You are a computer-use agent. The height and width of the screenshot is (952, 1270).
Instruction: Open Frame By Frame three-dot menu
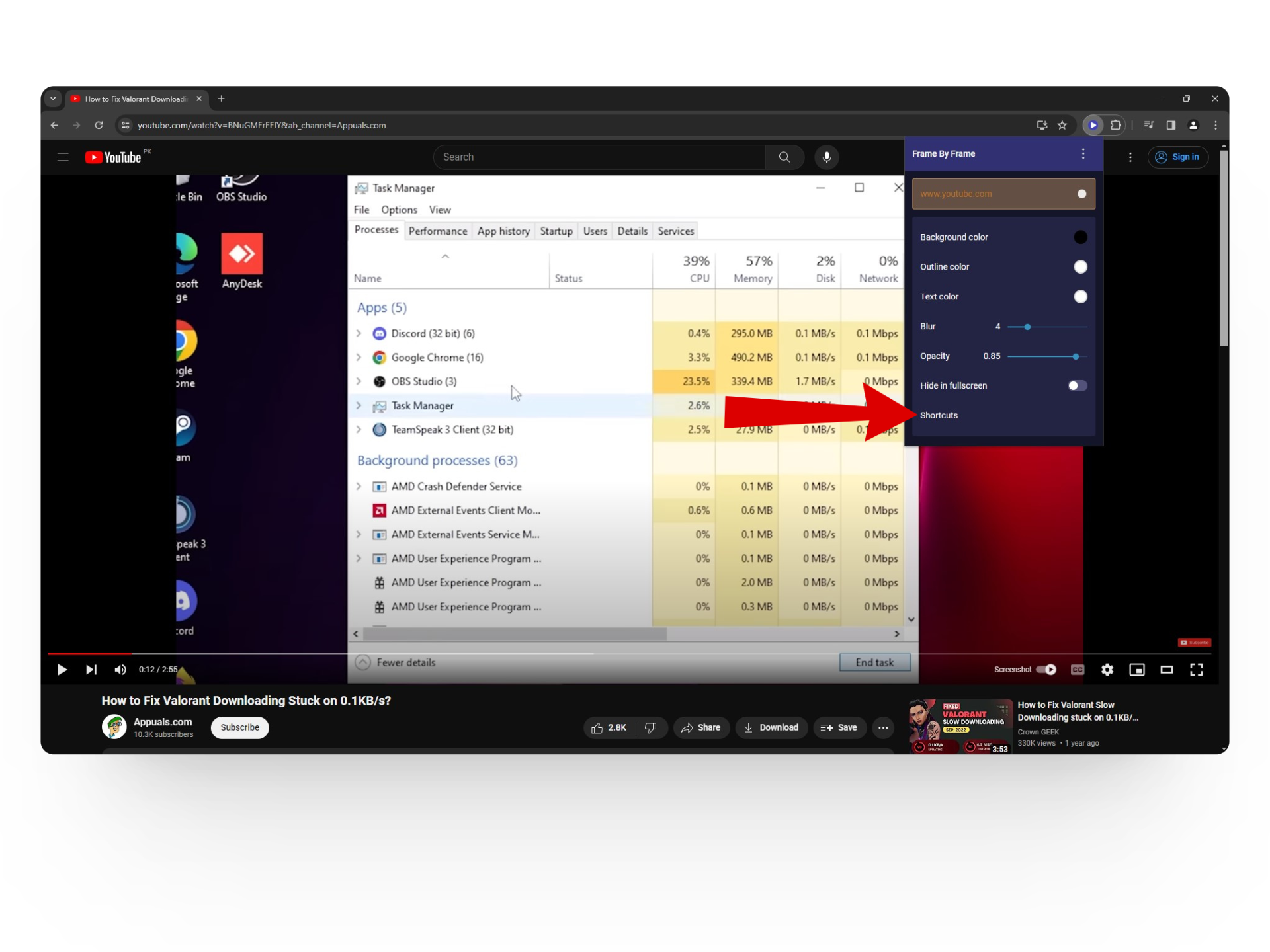pyautogui.click(x=1083, y=153)
